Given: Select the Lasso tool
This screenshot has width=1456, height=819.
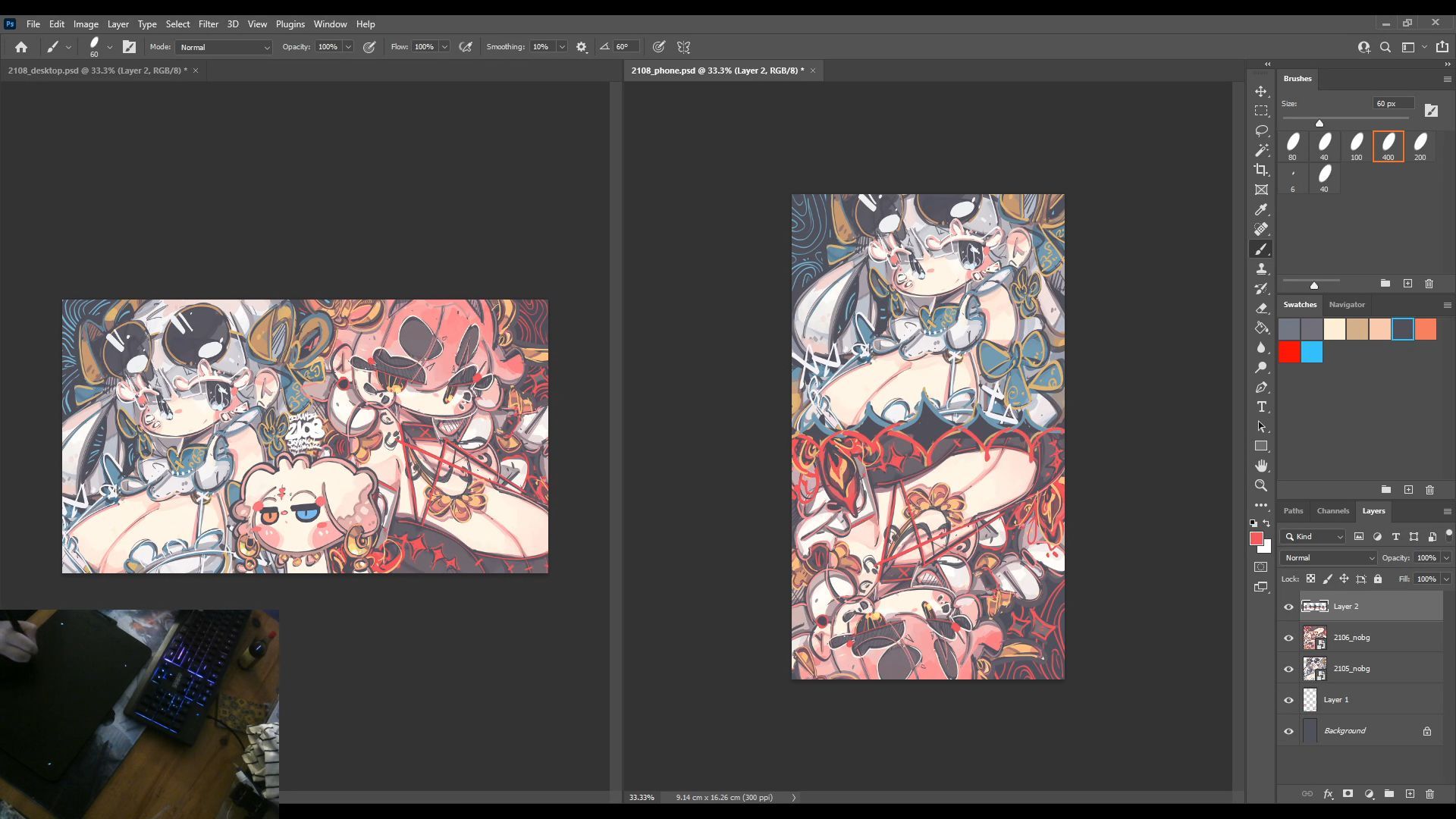Looking at the screenshot, I should click(1261, 130).
